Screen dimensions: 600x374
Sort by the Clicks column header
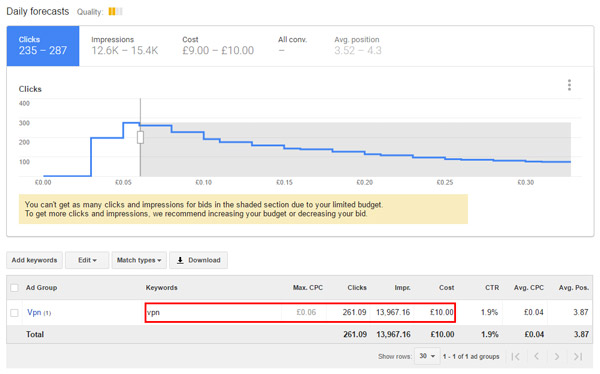click(357, 287)
